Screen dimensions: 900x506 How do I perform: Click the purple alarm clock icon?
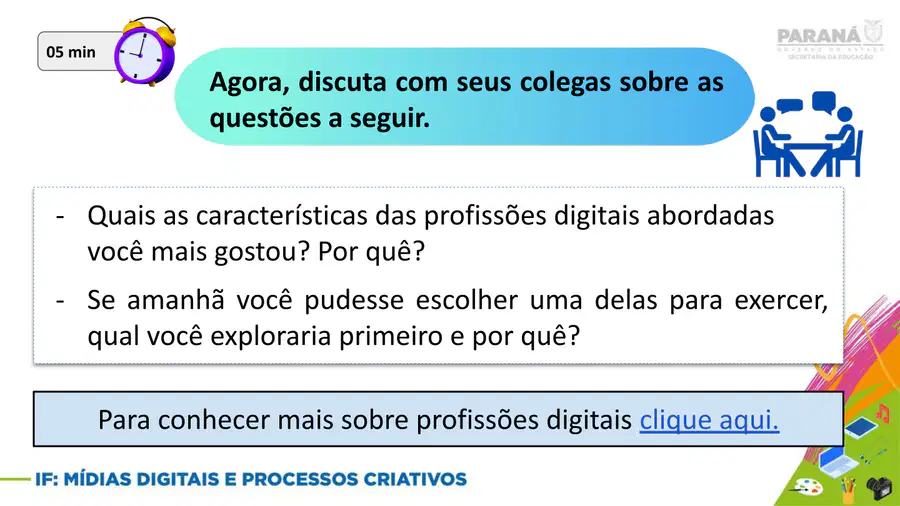145,52
